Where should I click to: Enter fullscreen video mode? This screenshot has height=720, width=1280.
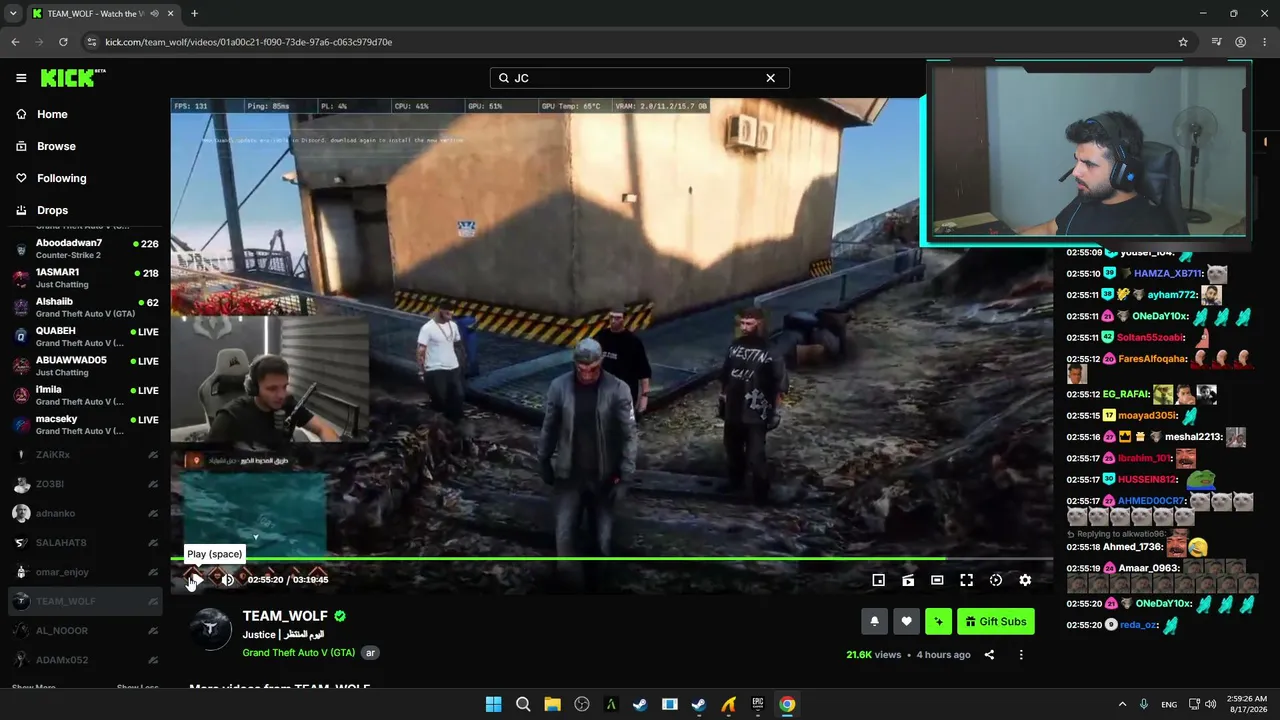click(966, 580)
